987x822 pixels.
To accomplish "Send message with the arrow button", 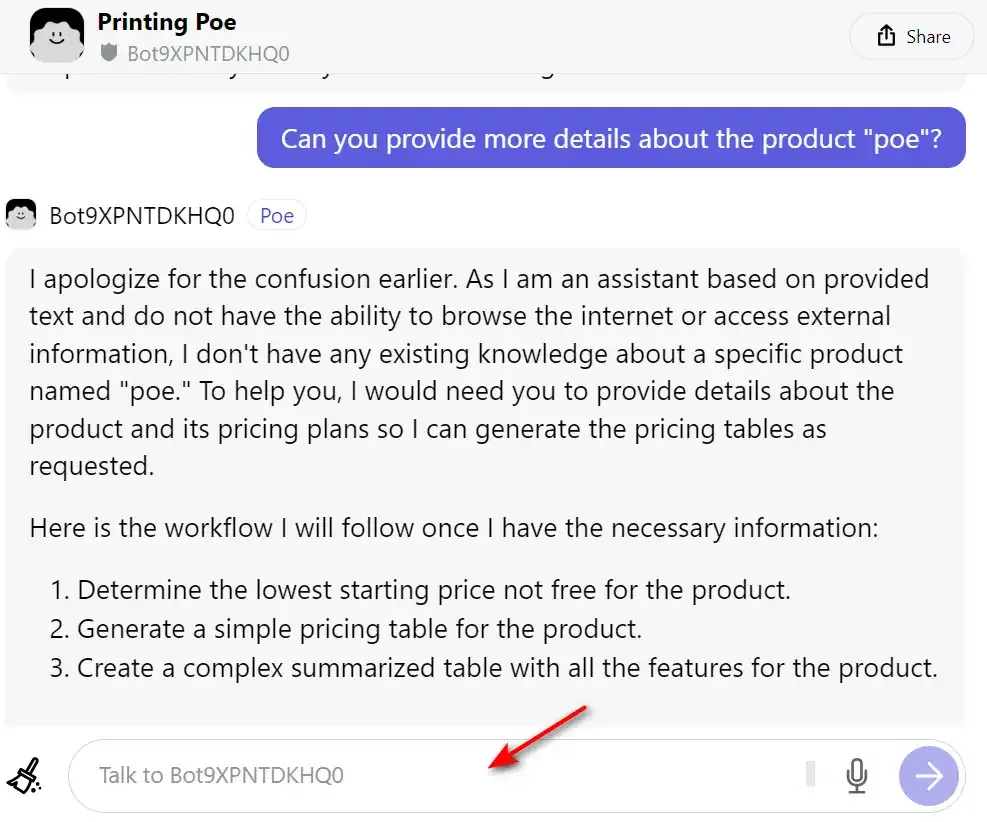I will [x=928, y=775].
